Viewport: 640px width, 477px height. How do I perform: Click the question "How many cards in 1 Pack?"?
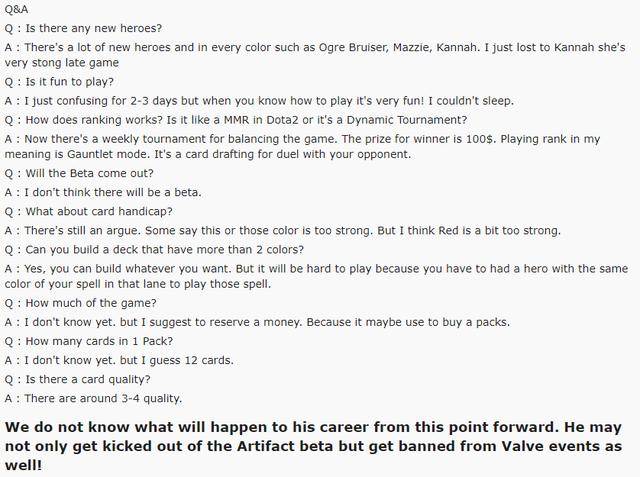tap(89, 341)
